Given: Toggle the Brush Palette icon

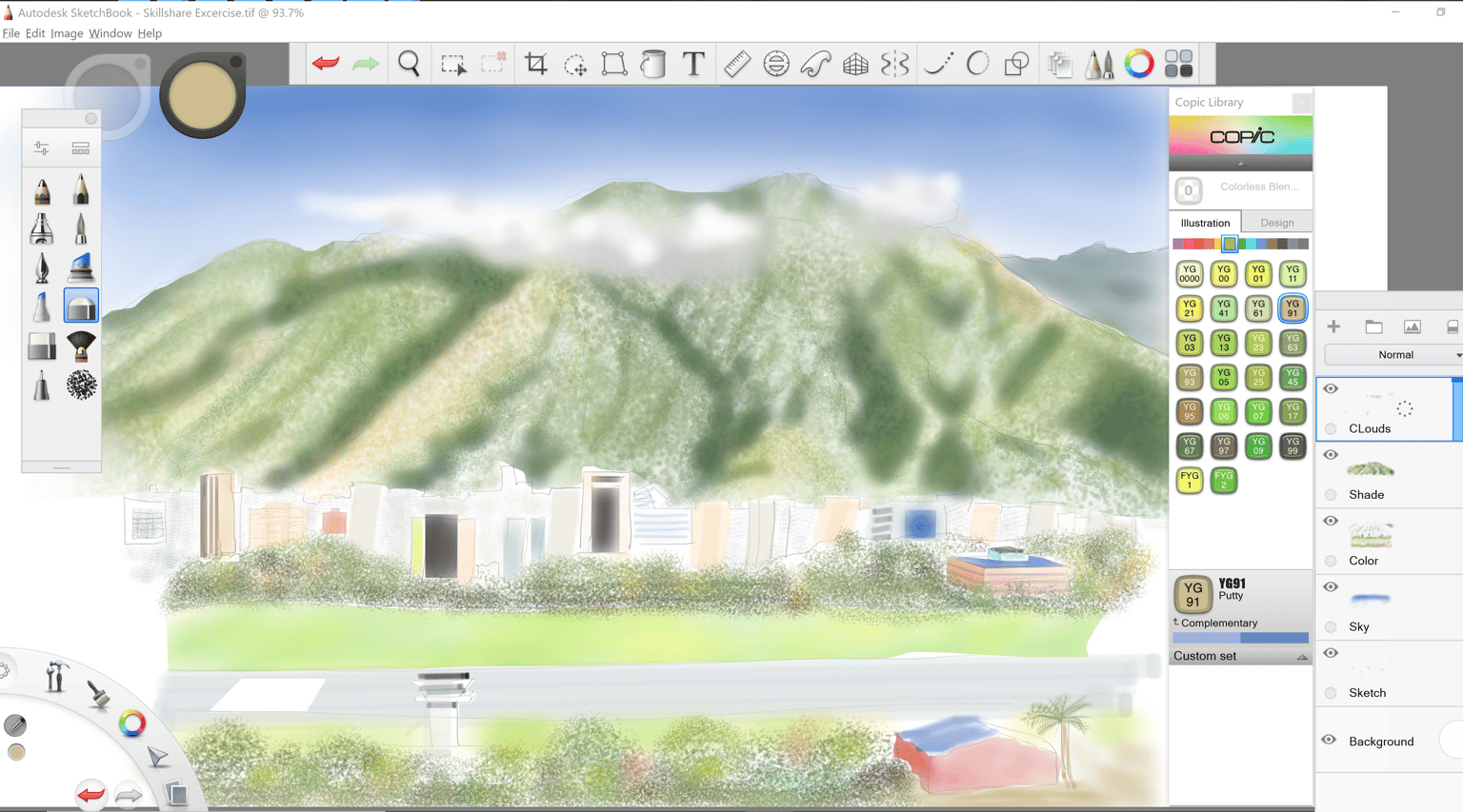Looking at the screenshot, I should tap(1099, 64).
